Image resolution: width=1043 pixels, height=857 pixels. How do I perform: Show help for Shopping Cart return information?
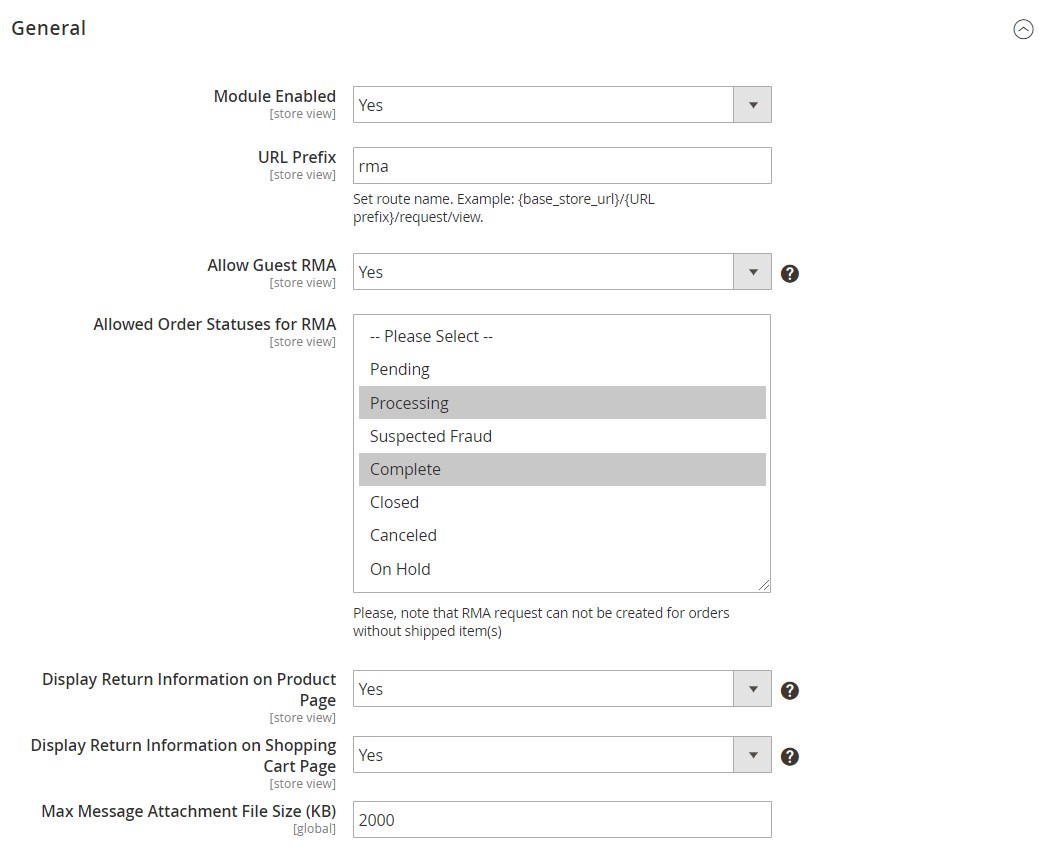790,757
